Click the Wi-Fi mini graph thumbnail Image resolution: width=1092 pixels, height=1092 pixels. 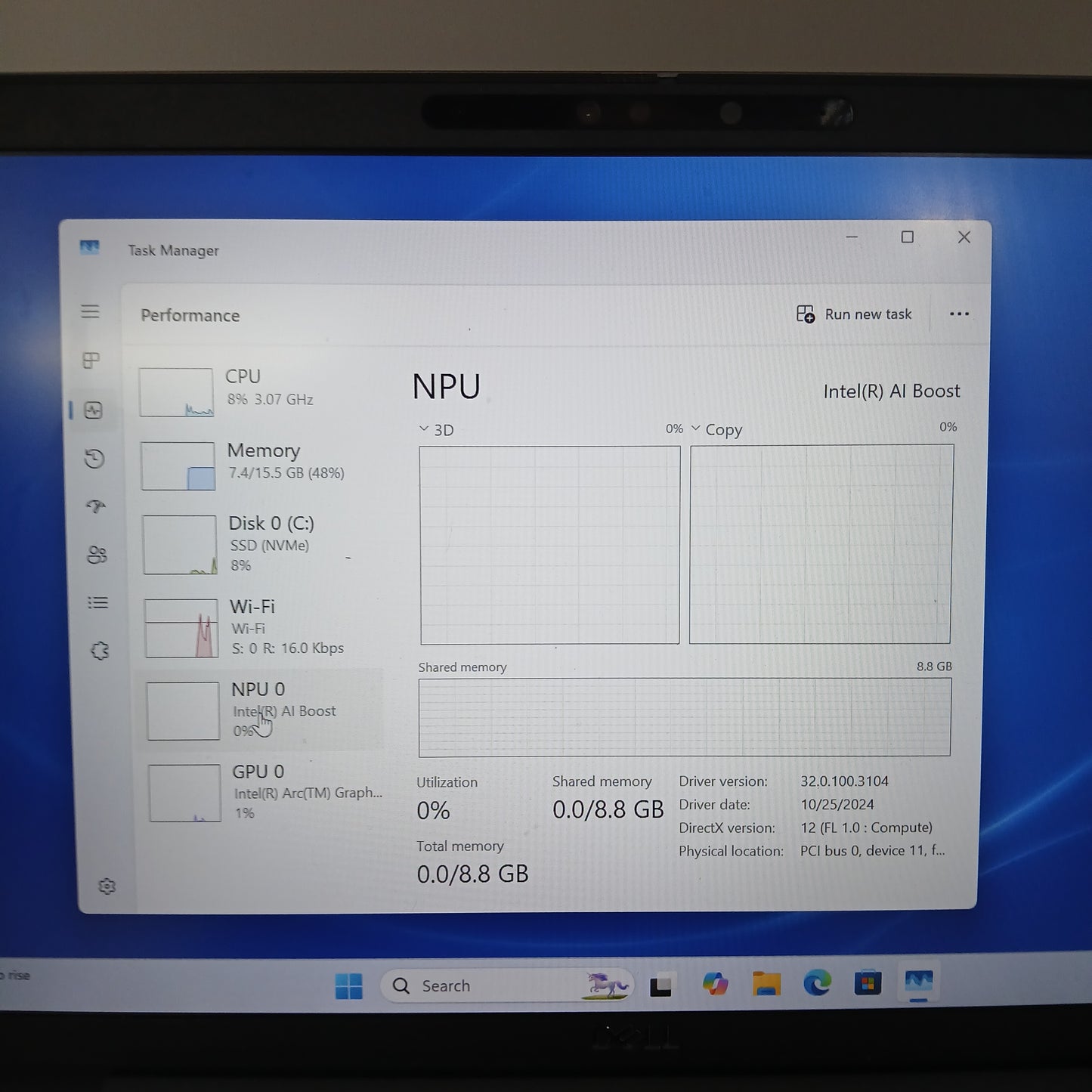click(181, 628)
